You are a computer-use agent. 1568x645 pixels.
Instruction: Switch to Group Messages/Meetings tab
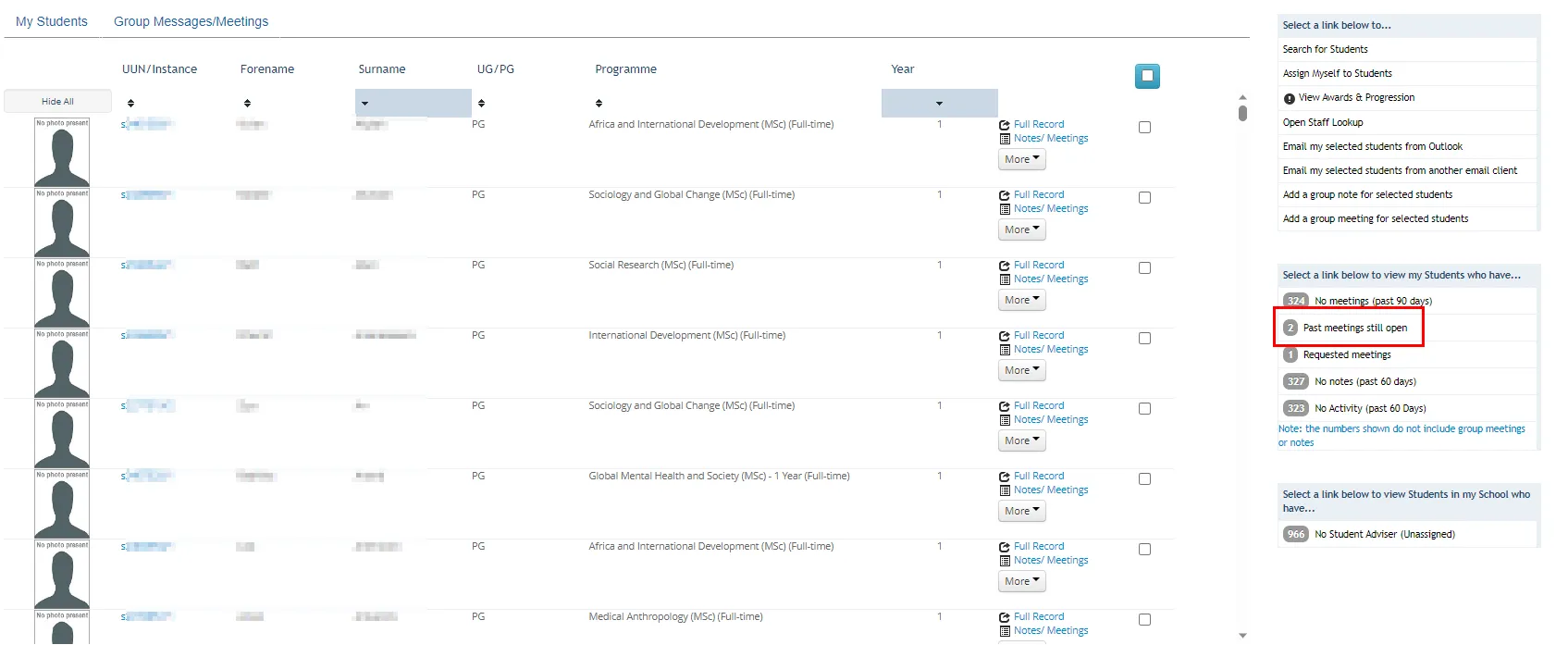click(x=191, y=21)
